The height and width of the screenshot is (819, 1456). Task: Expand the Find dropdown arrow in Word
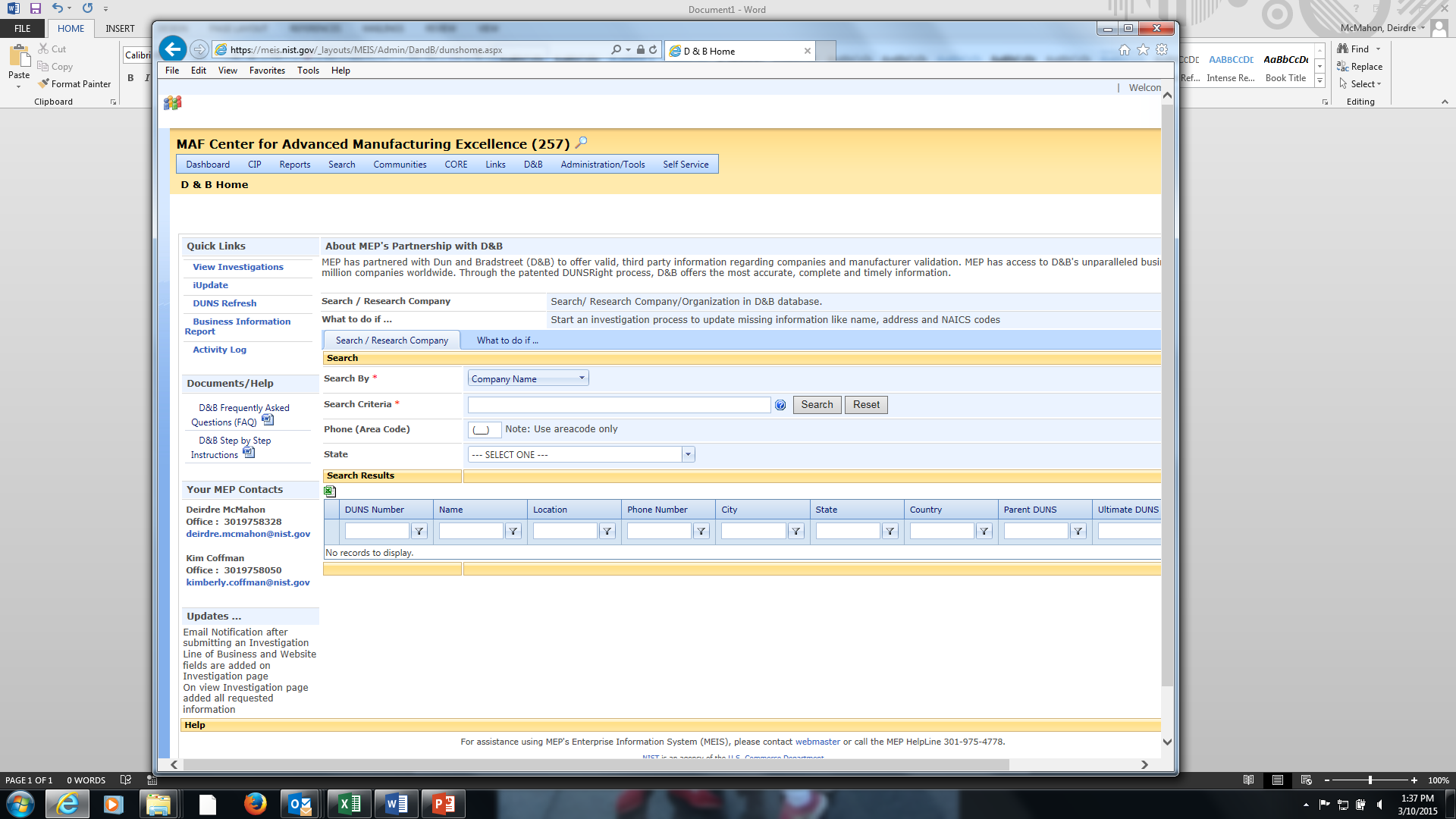click(x=1379, y=49)
